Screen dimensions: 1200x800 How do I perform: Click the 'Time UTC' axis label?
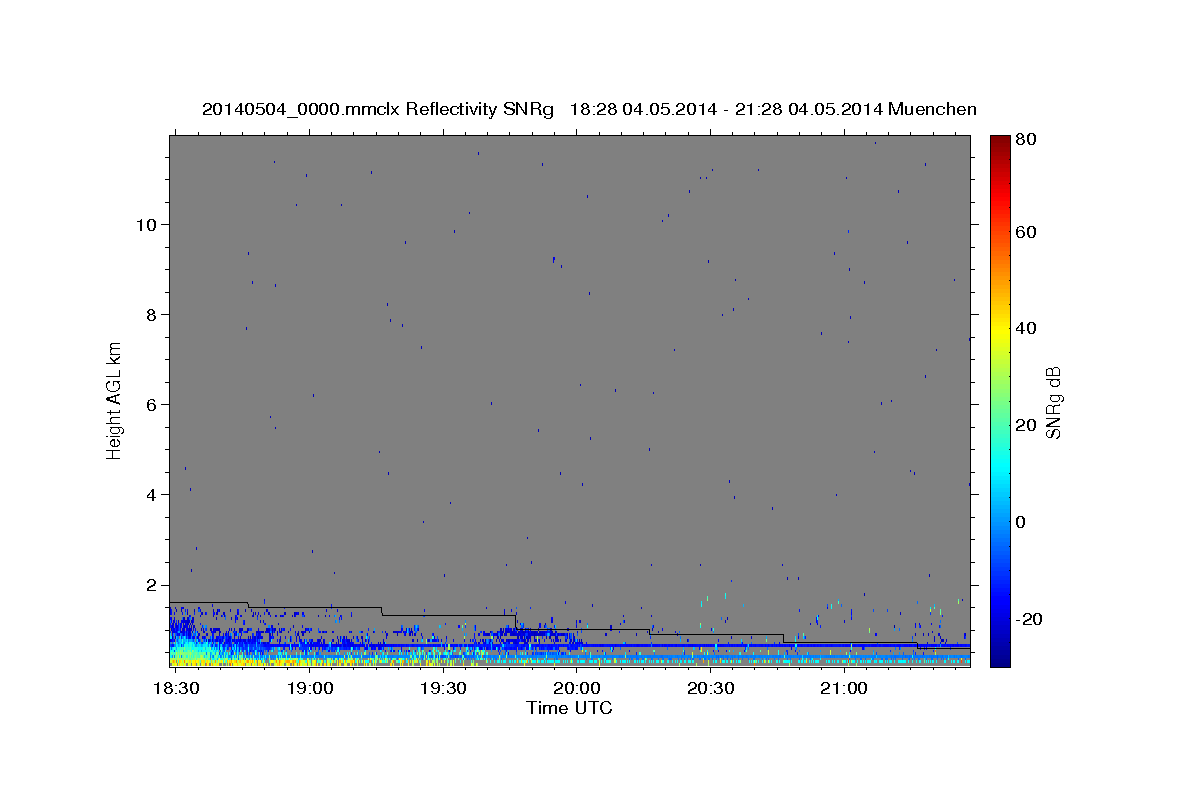click(x=570, y=708)
